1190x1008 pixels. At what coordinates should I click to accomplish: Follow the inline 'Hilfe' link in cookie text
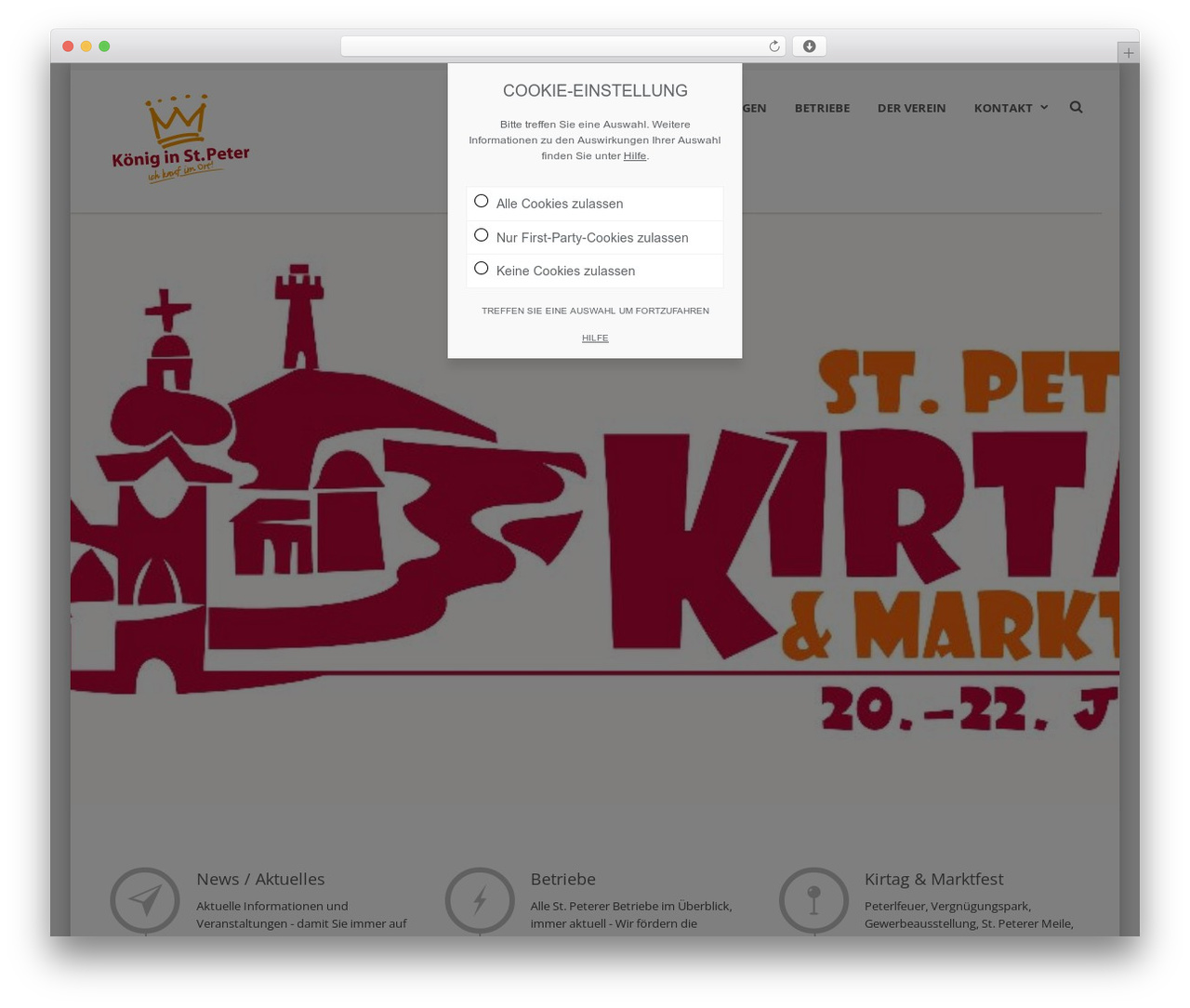tap(635, 156)
